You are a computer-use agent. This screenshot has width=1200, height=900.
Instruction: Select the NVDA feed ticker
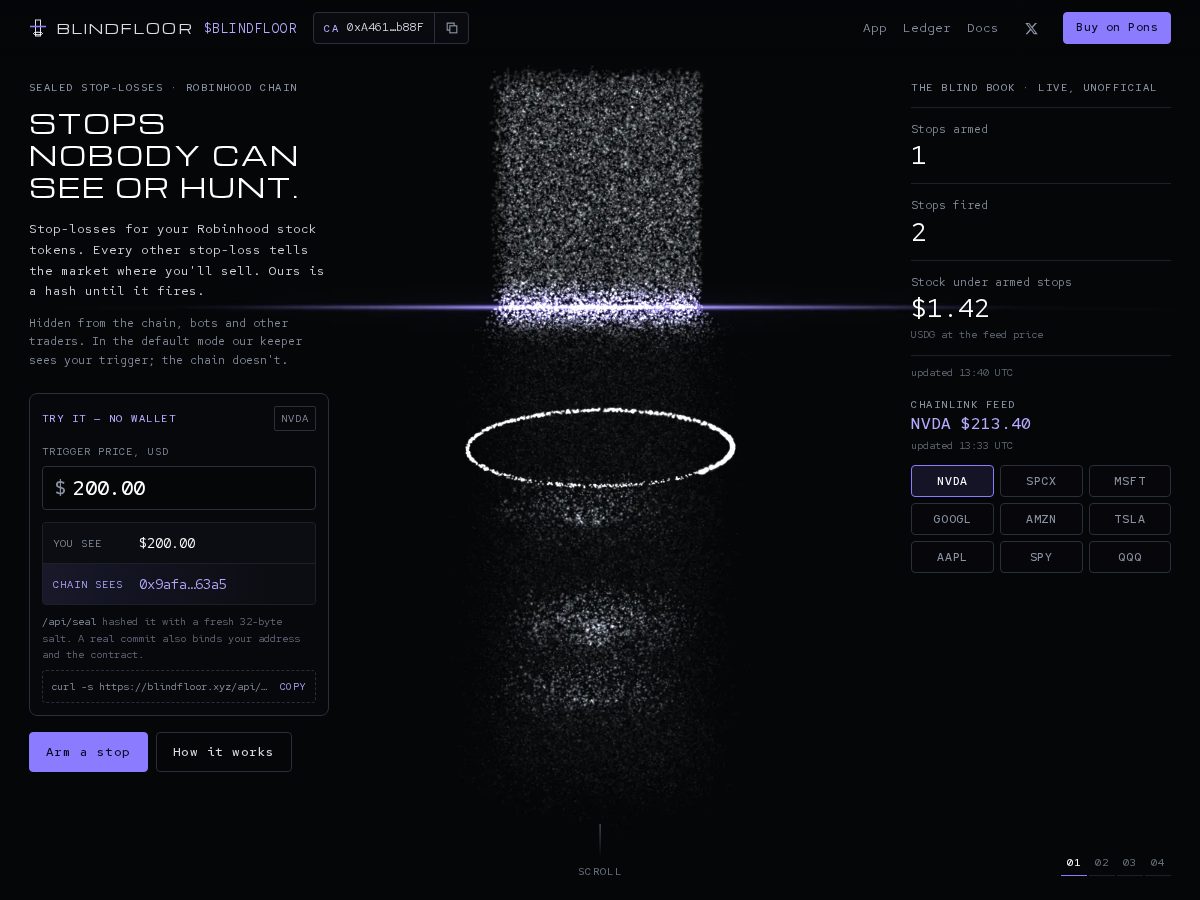[x=952, y=481]
